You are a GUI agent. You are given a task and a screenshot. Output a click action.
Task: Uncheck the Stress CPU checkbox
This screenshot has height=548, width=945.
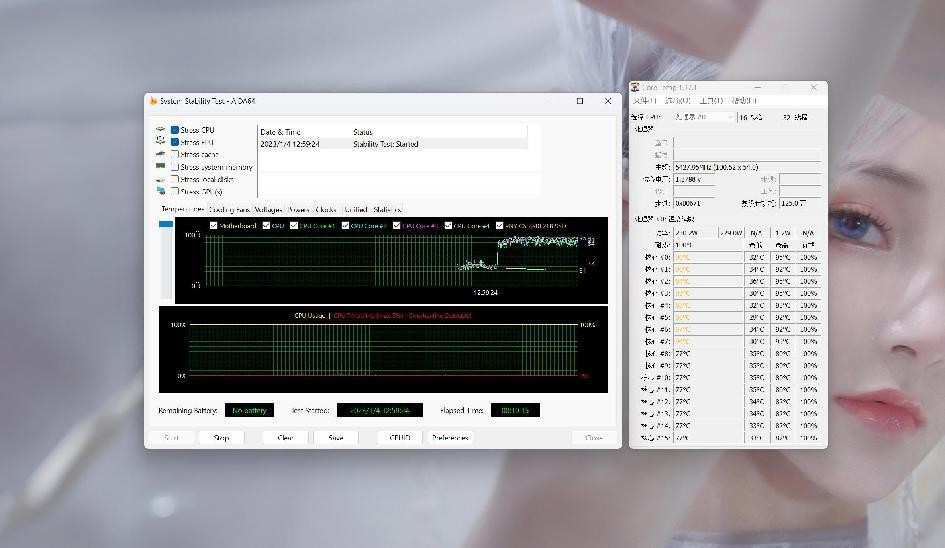click(x=175, y=130)
